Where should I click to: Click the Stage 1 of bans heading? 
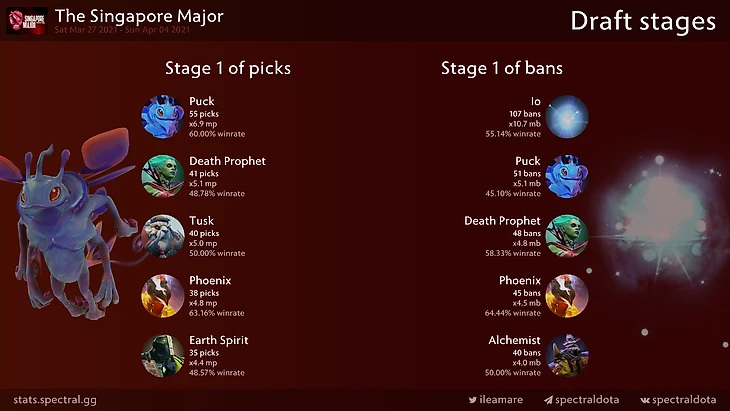click(x=502, y=69)
